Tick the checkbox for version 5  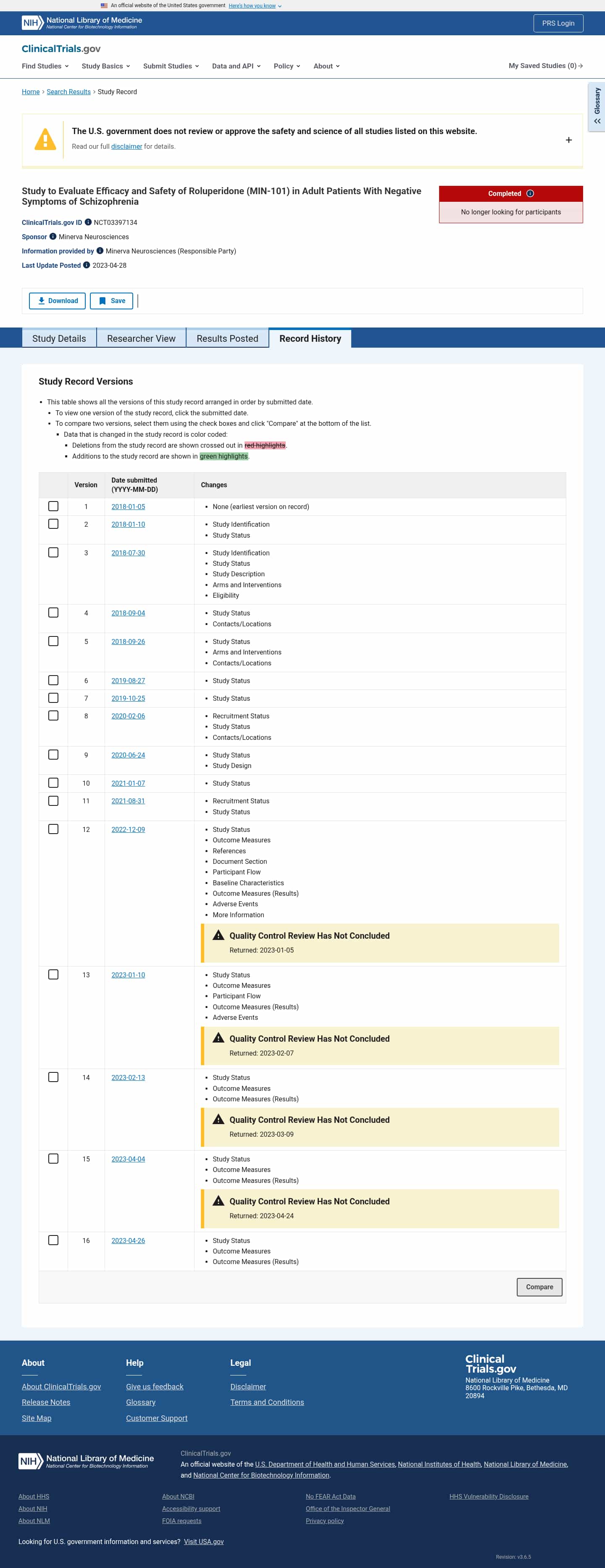point(53,641)
